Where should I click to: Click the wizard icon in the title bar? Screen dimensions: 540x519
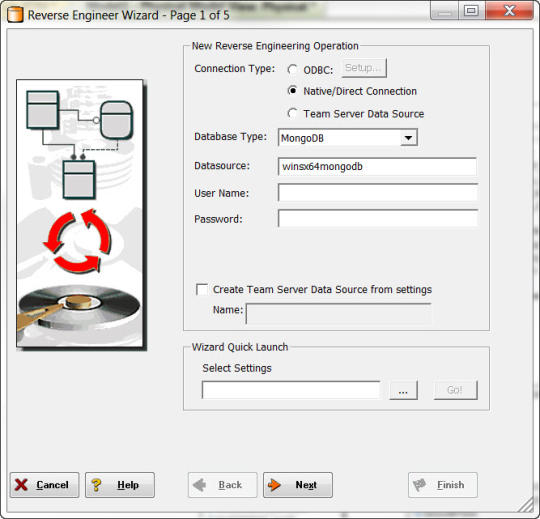coord(15,14)
